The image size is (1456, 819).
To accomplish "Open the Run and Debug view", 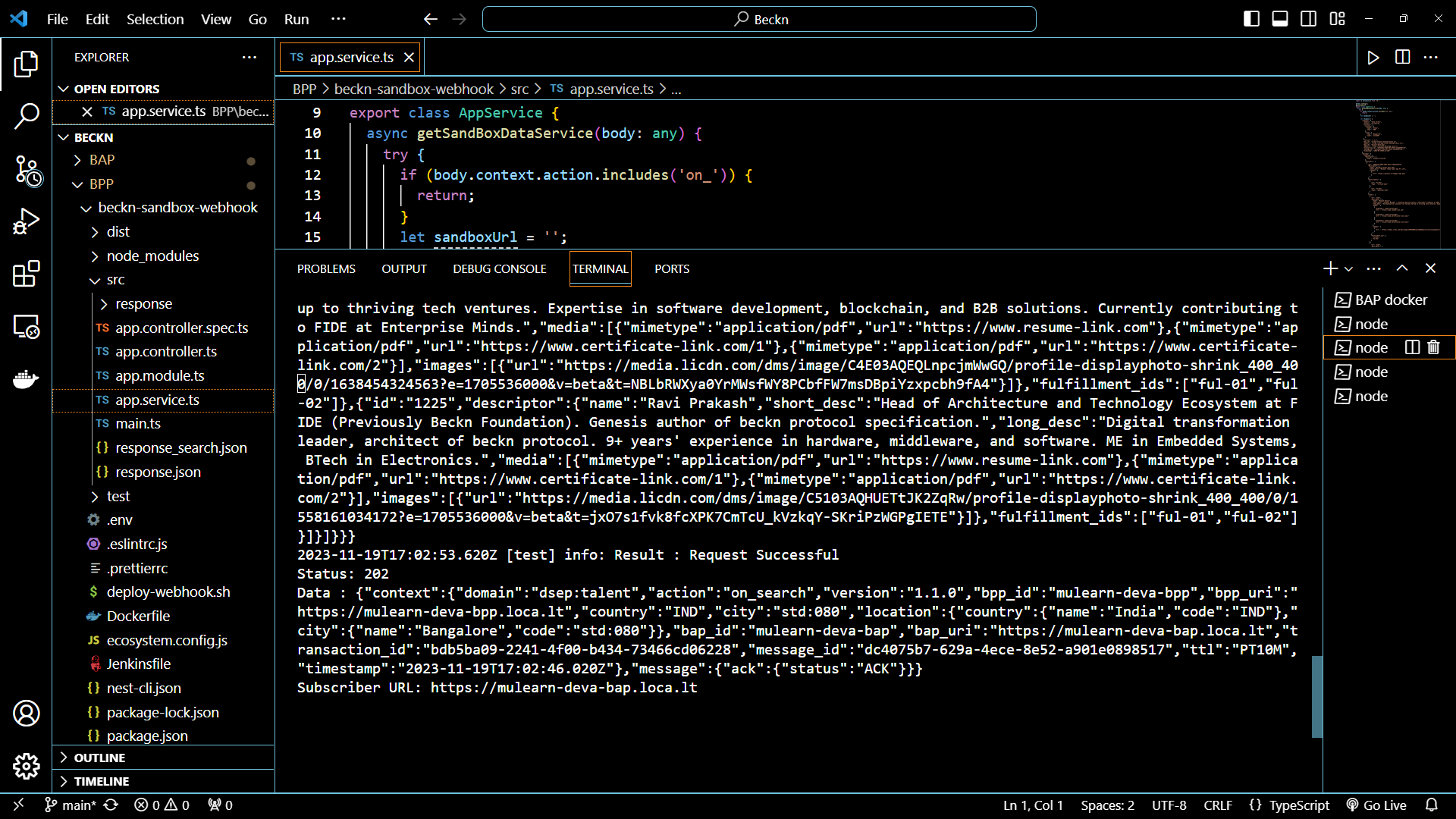I will click(x=27, y=221).
